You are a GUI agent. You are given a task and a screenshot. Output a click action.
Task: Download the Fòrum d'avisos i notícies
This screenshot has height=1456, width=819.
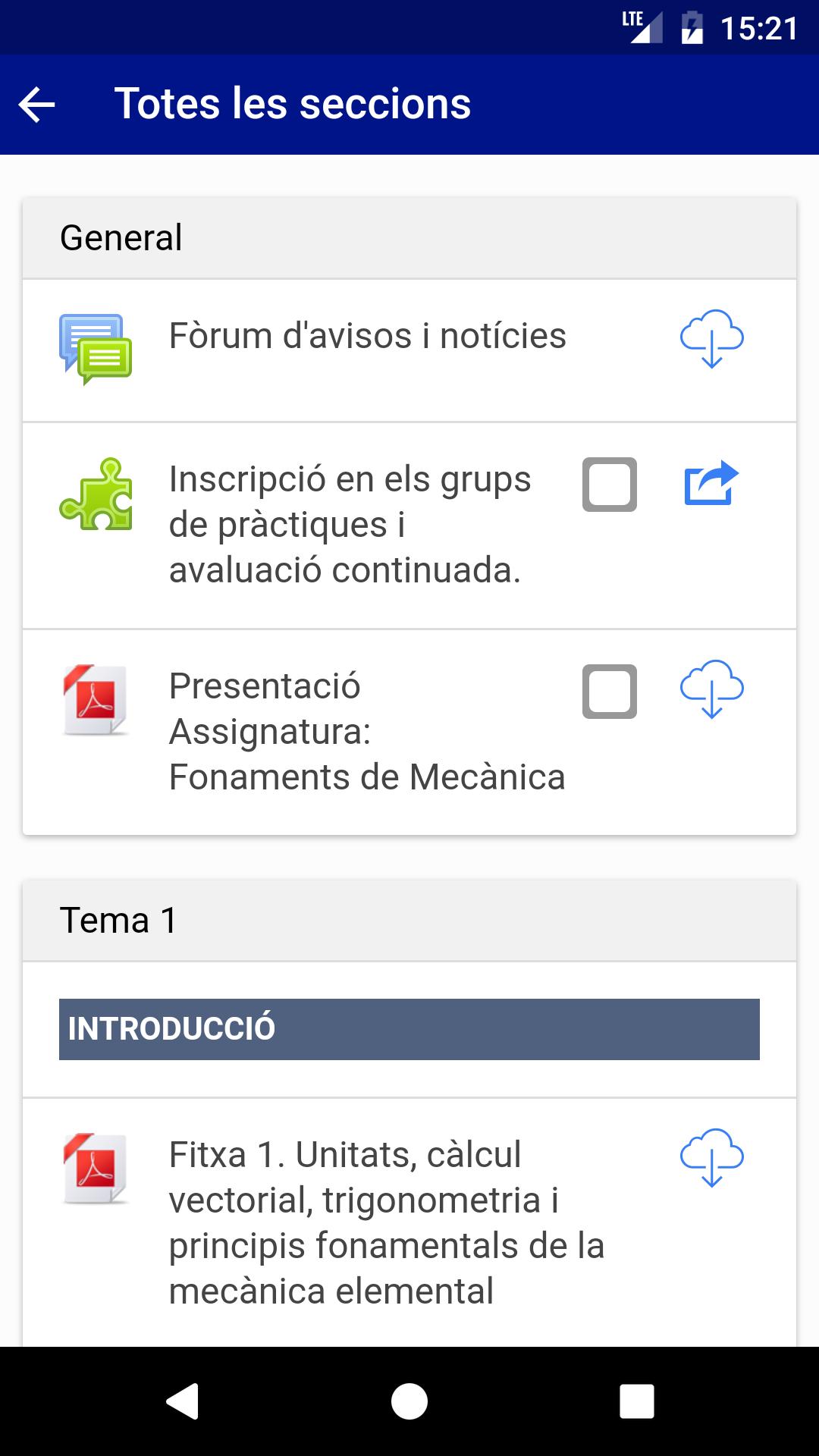(x=711, y=338)
